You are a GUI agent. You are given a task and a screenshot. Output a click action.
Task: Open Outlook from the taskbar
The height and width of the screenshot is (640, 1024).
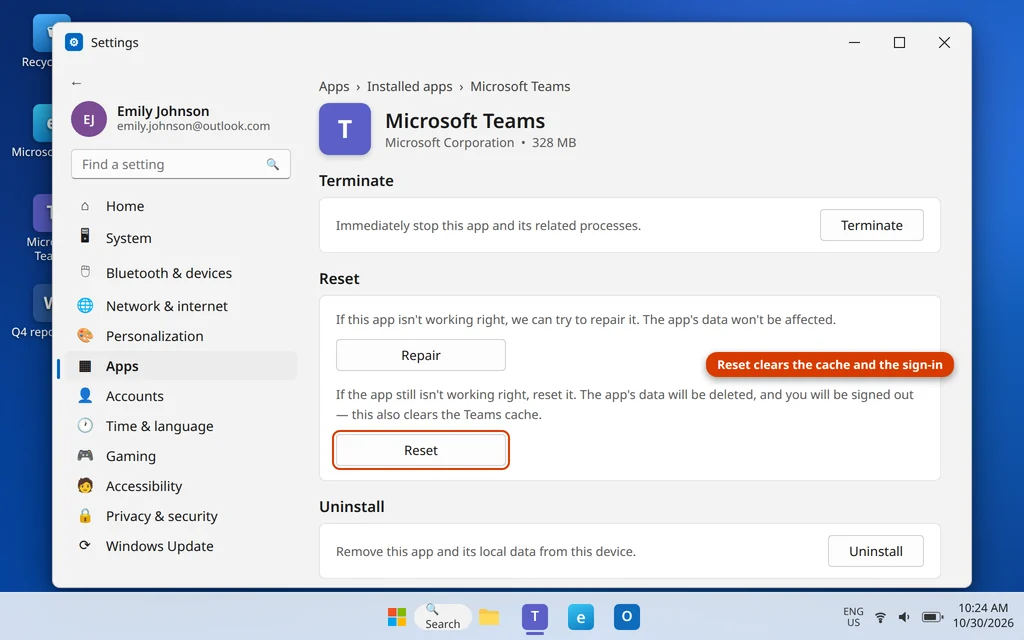tap(626, 616)
